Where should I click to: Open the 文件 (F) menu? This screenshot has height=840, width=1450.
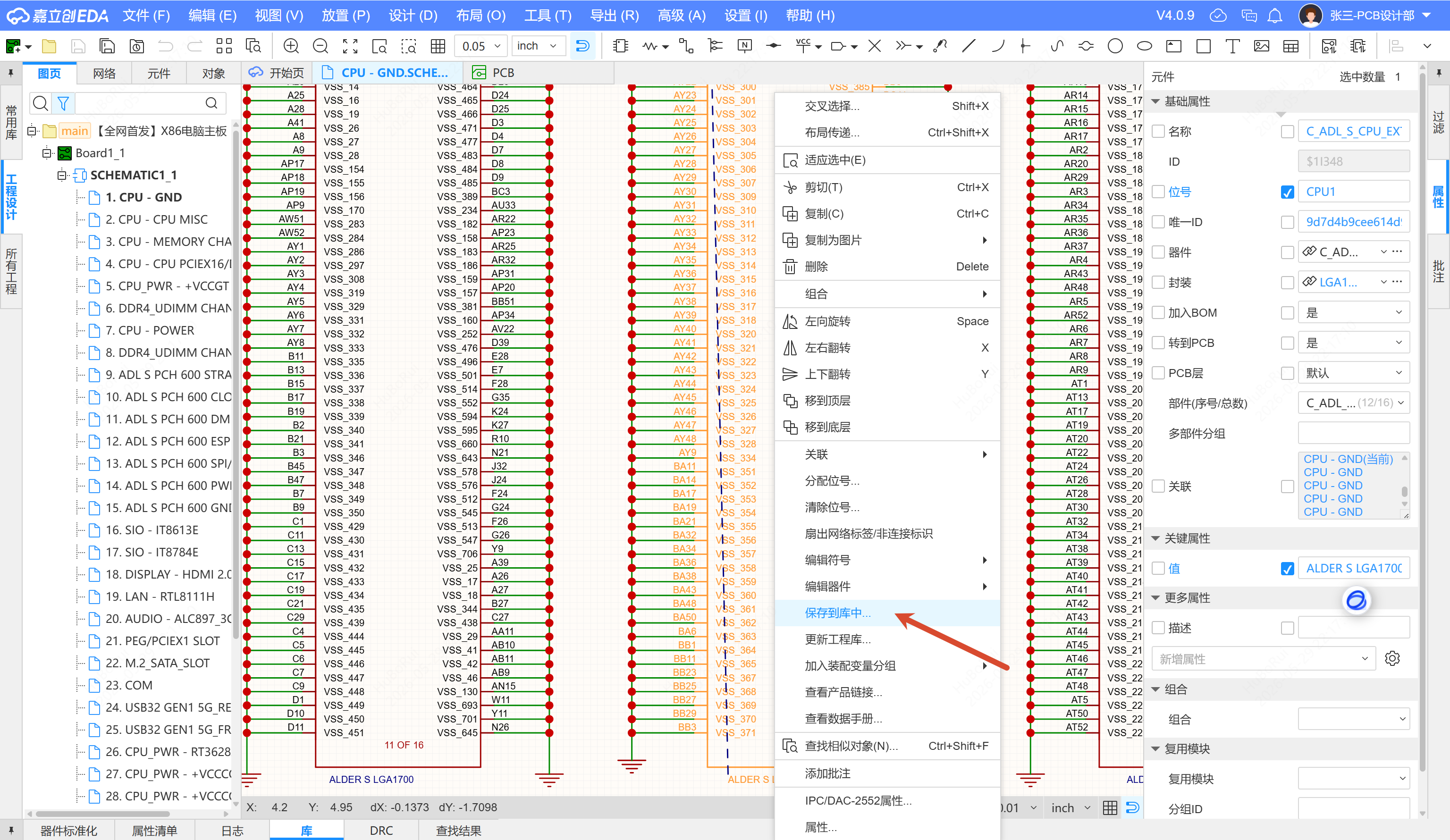(x=146, y=16)
